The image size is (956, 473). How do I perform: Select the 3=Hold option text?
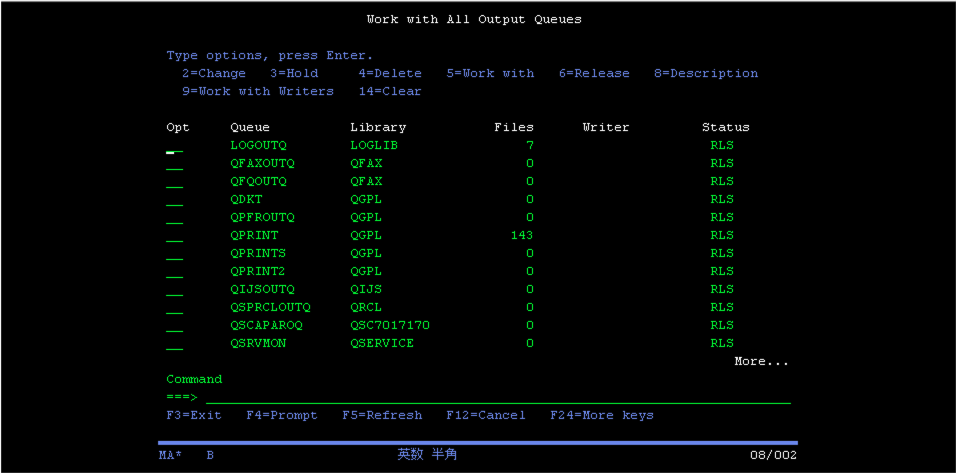coord(294,74)
